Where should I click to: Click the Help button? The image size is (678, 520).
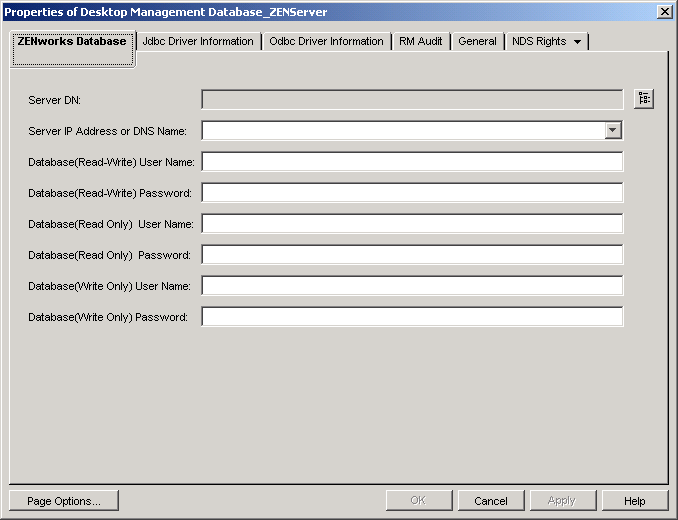tap(634, 501)
